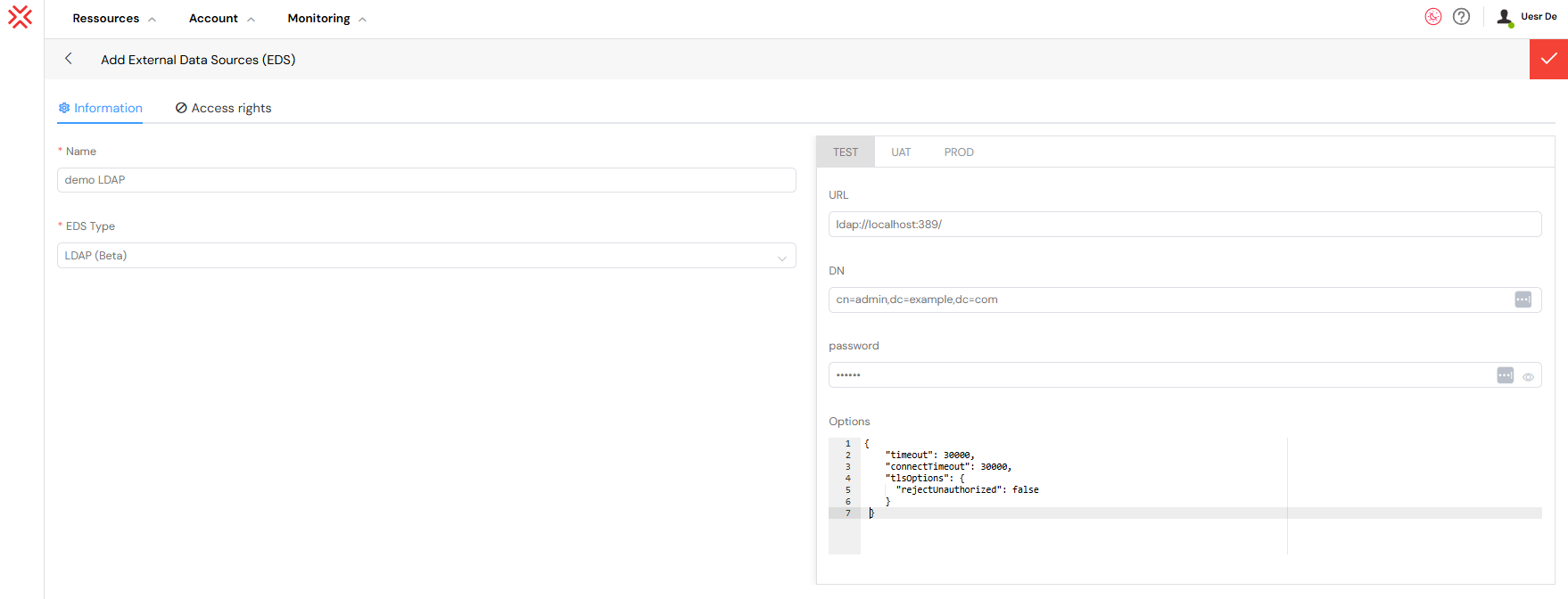Expand the Ressources menu
Viewport: 1568px width, 599px height.
(x=114, y=19)
